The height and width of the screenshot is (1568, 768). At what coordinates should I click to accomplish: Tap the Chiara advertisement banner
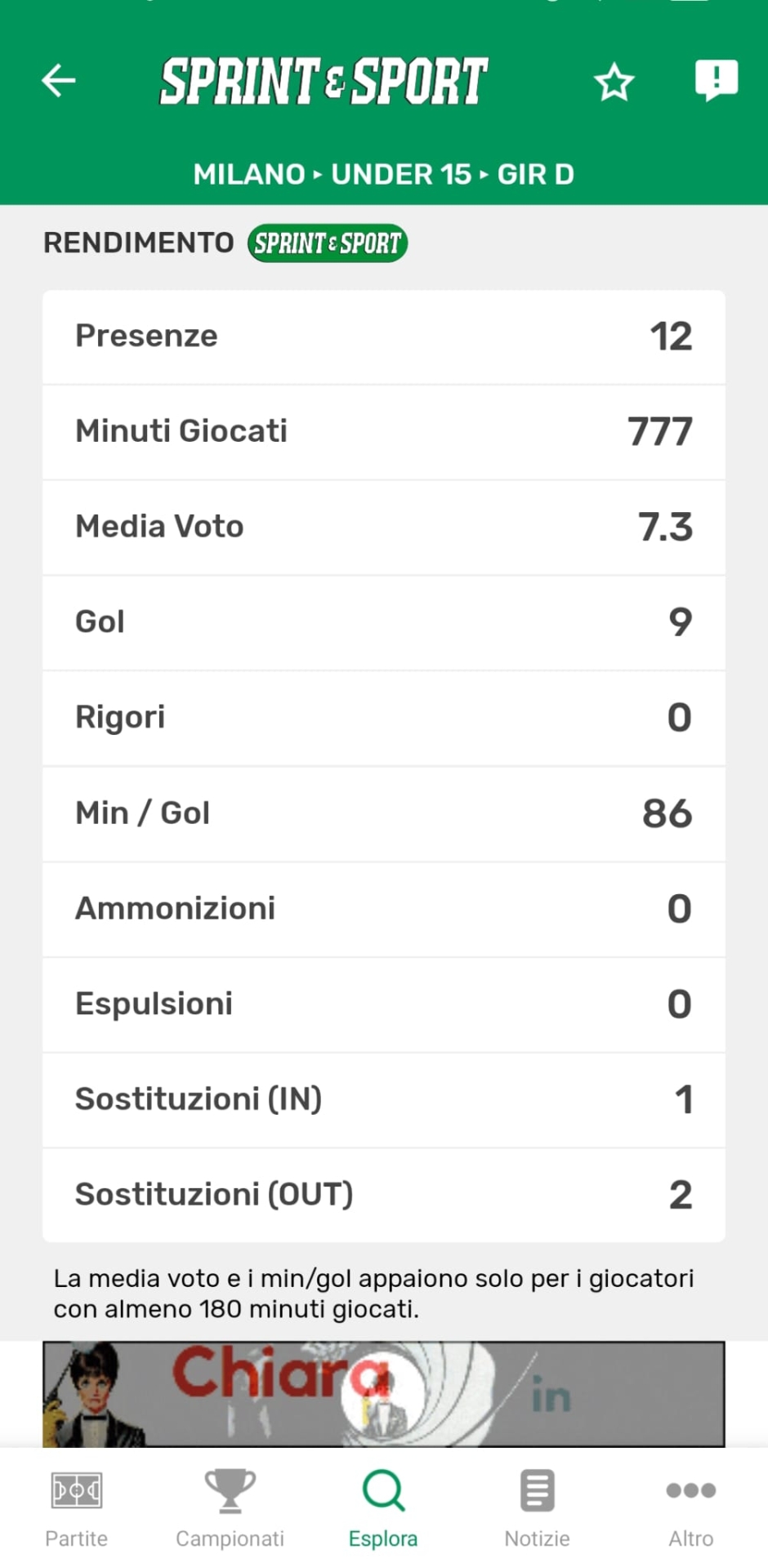(x=383, y=1393)
